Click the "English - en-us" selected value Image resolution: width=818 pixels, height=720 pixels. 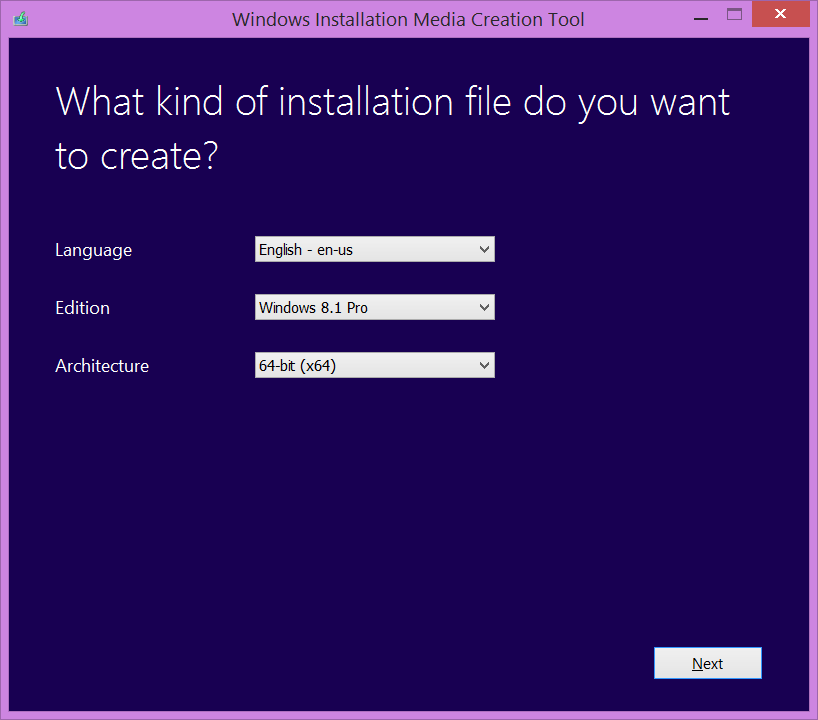tap(306, 250)
